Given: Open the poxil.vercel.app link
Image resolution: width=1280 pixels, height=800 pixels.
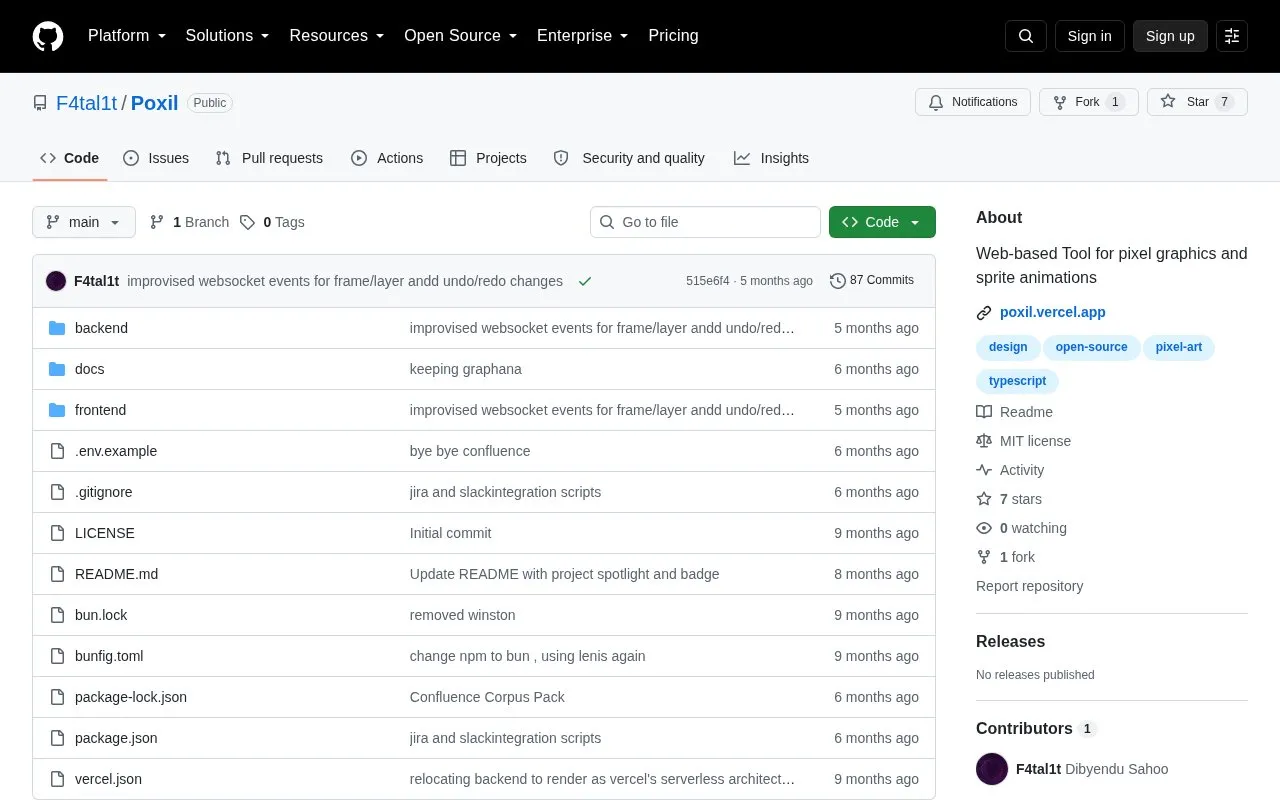Looking at the screenshot, I should (x=1053, y=312).
